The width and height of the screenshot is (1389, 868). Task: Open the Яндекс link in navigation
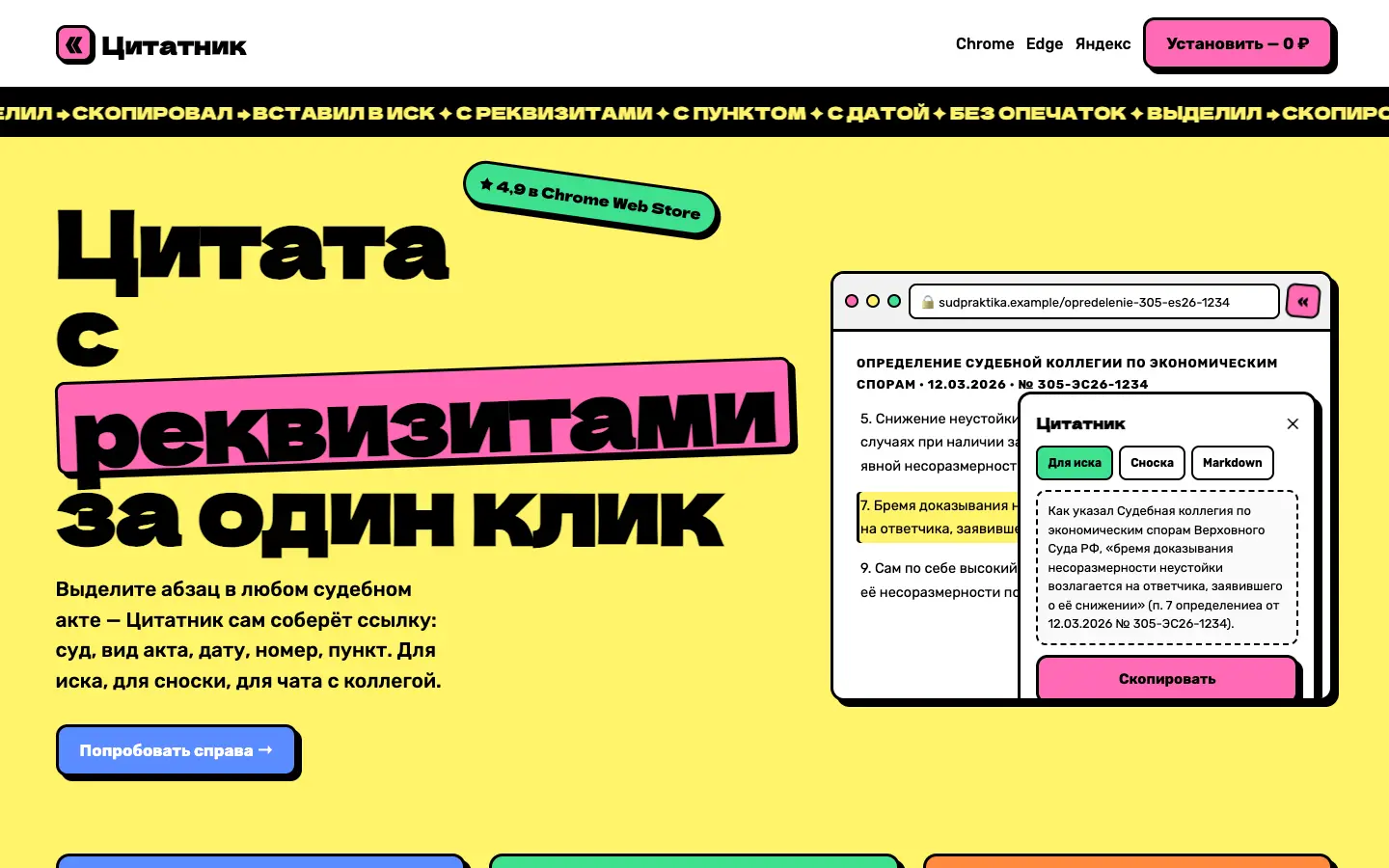[x=1103, y=43]
